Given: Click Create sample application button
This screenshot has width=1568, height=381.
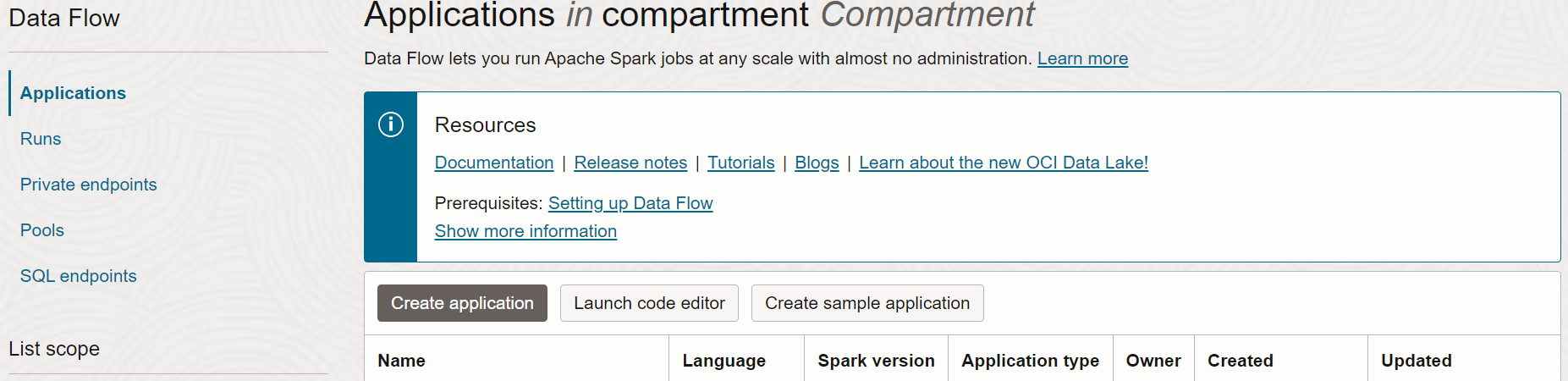Looking at the screenshot, I should (867, 303).
